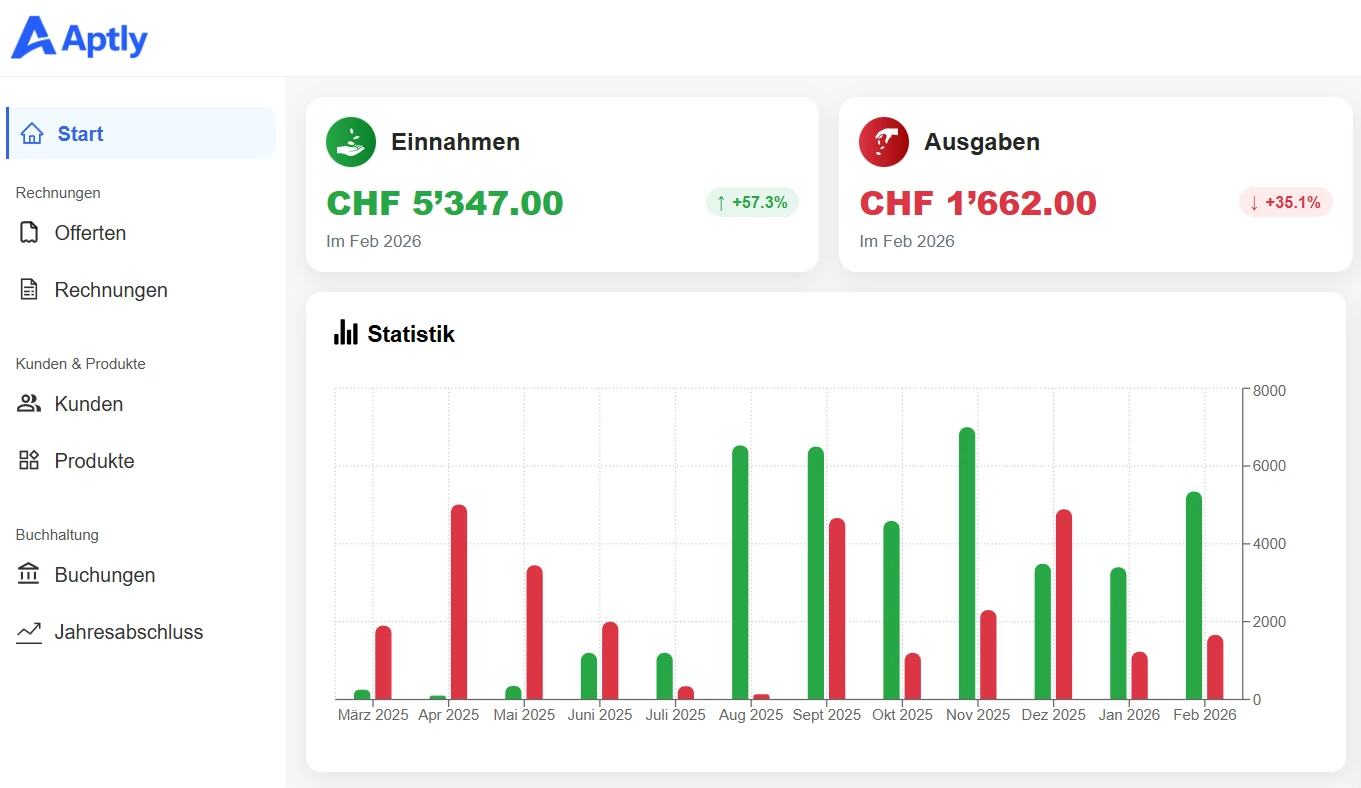Screen dimensions: 1361x788
Task: Open the Kunden section
Action: pyautogui.click(x=89, y=404)
